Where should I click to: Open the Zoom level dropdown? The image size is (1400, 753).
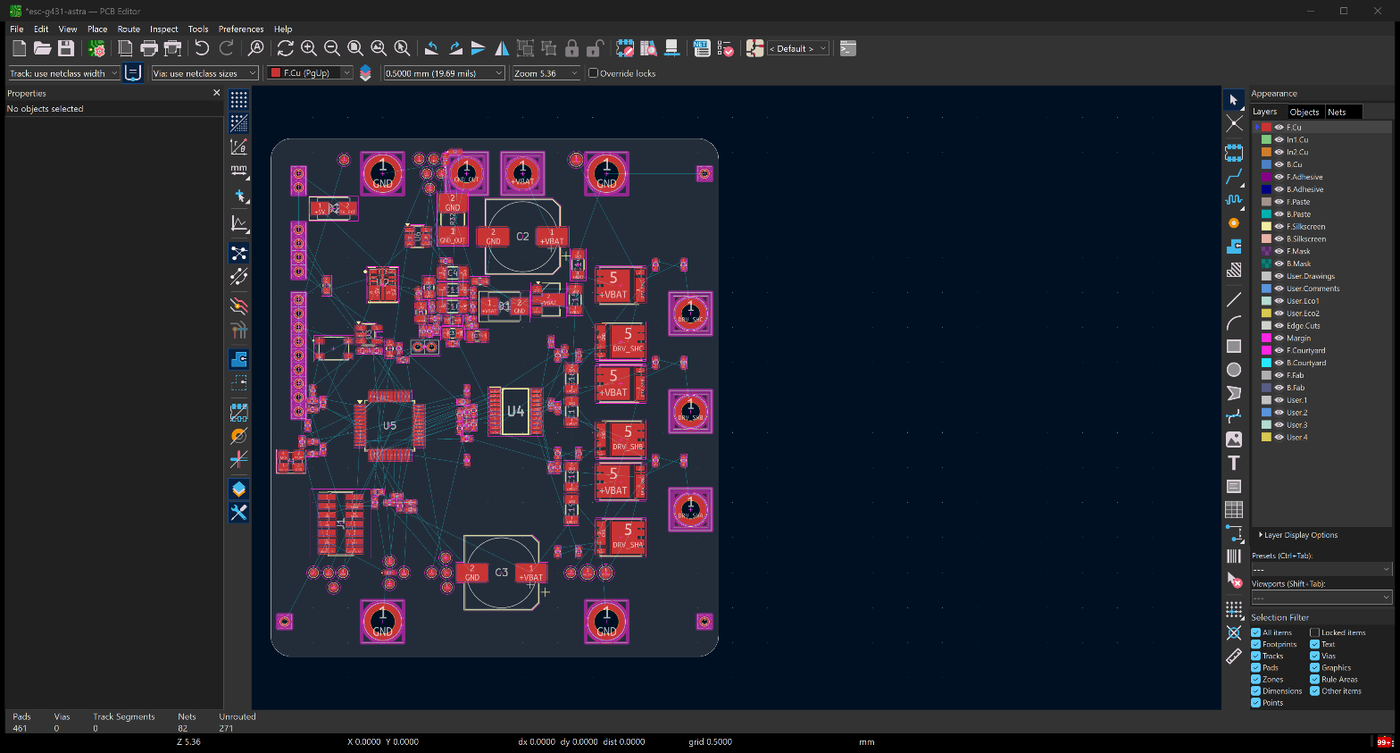tap(546, 73)
